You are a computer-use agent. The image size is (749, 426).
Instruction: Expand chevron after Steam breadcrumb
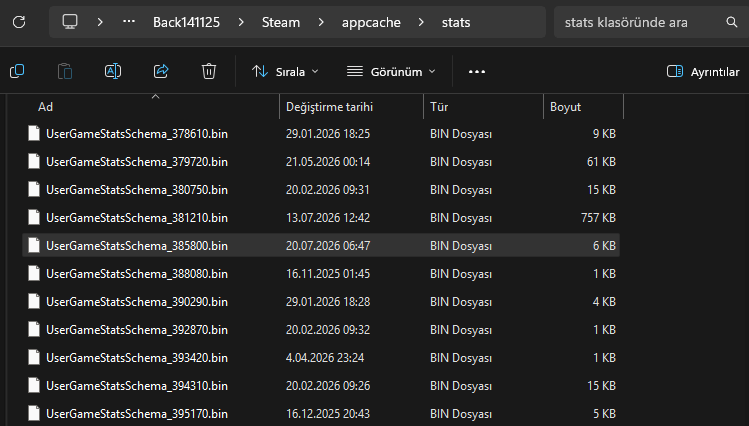click(x=321, y=22)
